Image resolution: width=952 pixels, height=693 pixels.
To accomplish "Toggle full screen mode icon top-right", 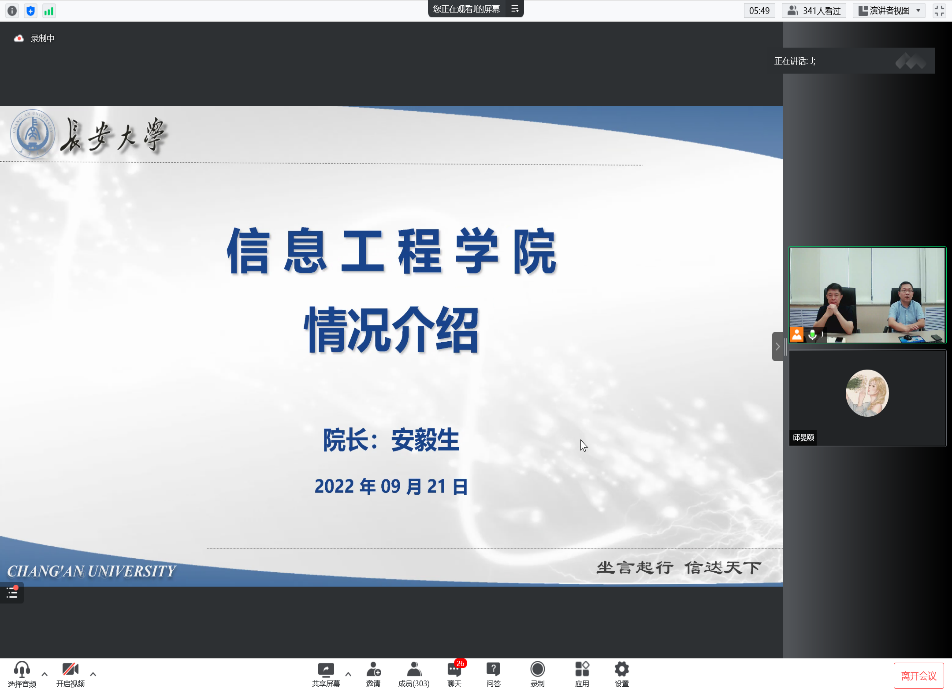I will 939,10.
